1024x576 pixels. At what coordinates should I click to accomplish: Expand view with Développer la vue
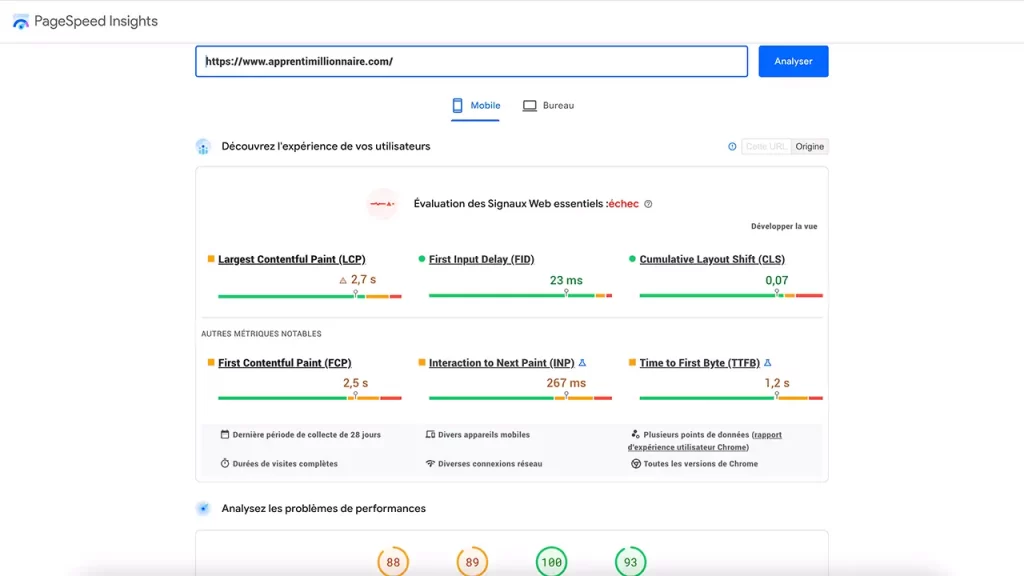click(x=784, y=226)
